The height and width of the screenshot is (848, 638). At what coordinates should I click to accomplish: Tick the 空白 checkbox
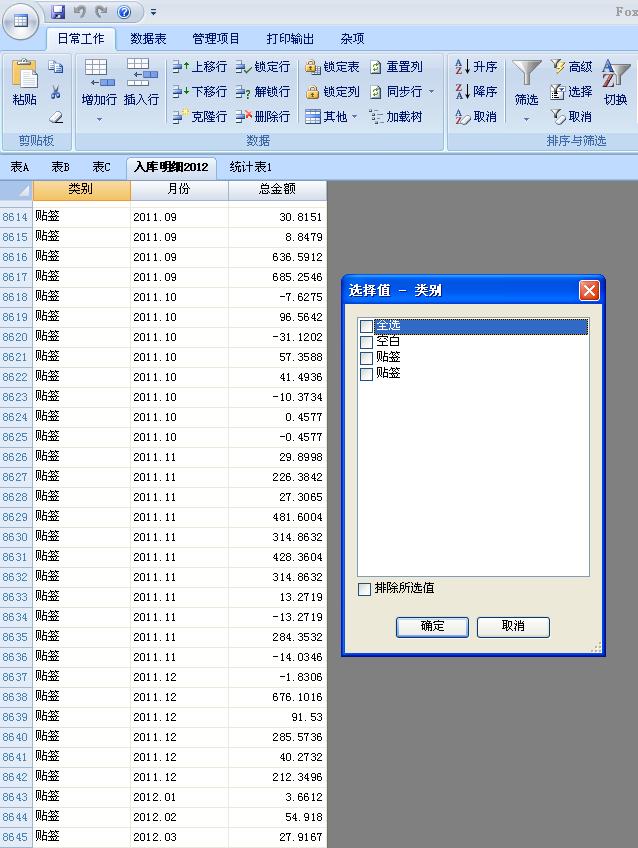[366, 342]
